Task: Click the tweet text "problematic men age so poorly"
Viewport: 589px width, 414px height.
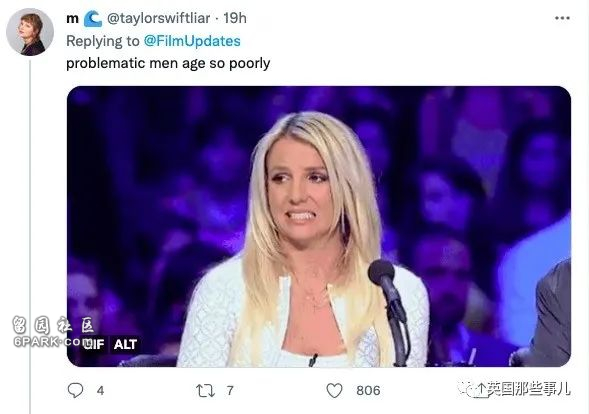Action: point(168,63)
